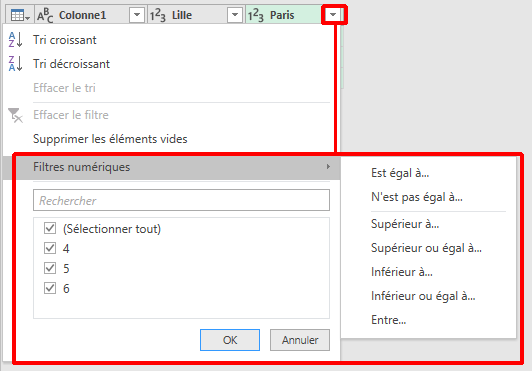Click the 123 number type icon of Paris
This screenshot has height=371, width=532.
(255, 16)
